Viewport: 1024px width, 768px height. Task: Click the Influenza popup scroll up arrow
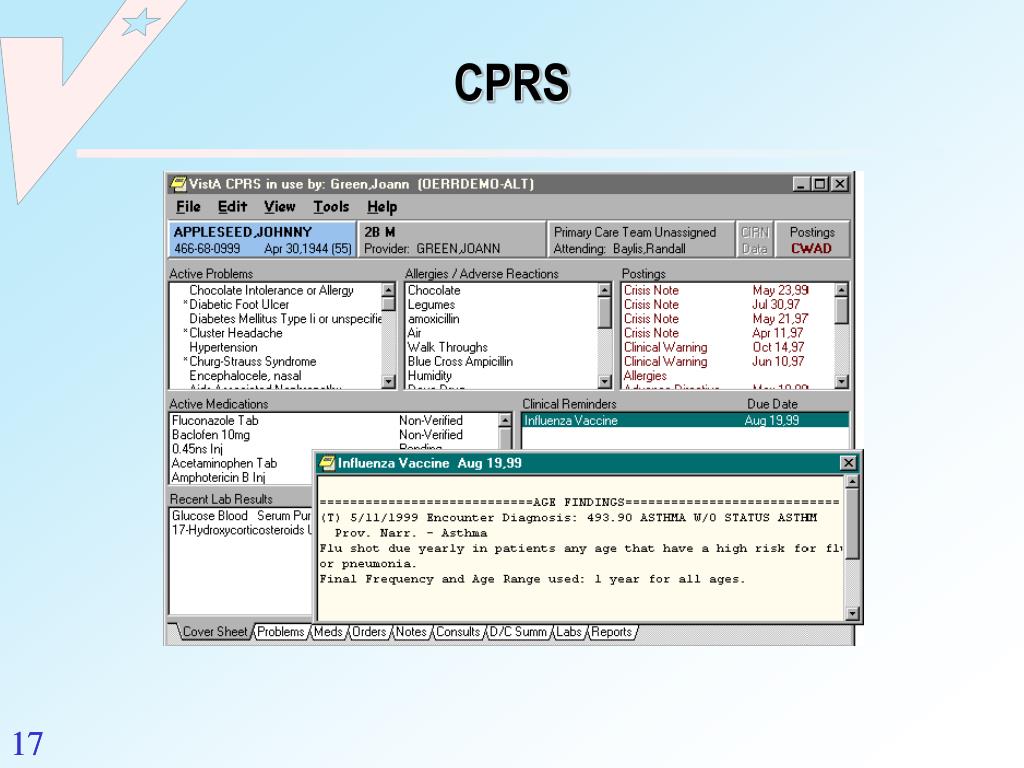point(852,483)
